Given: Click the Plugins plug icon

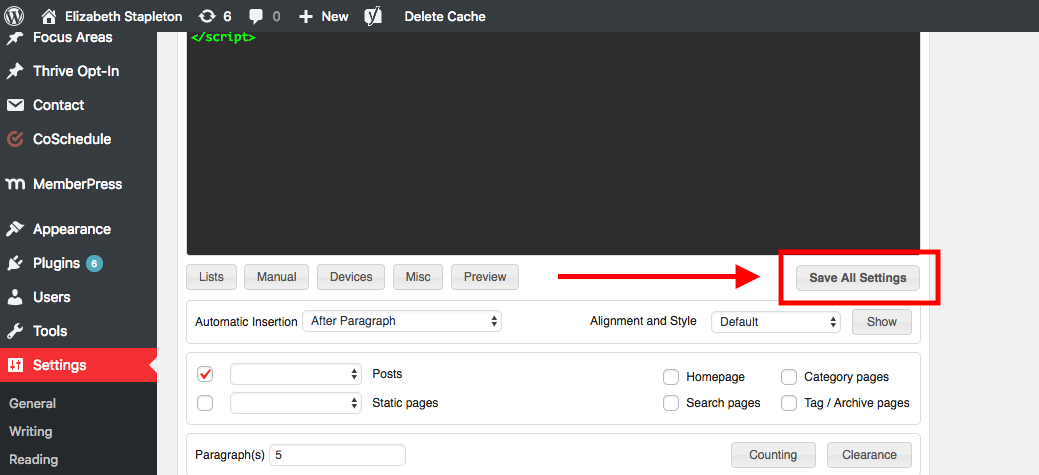Looking at the screenshot, I should (15, 263).
